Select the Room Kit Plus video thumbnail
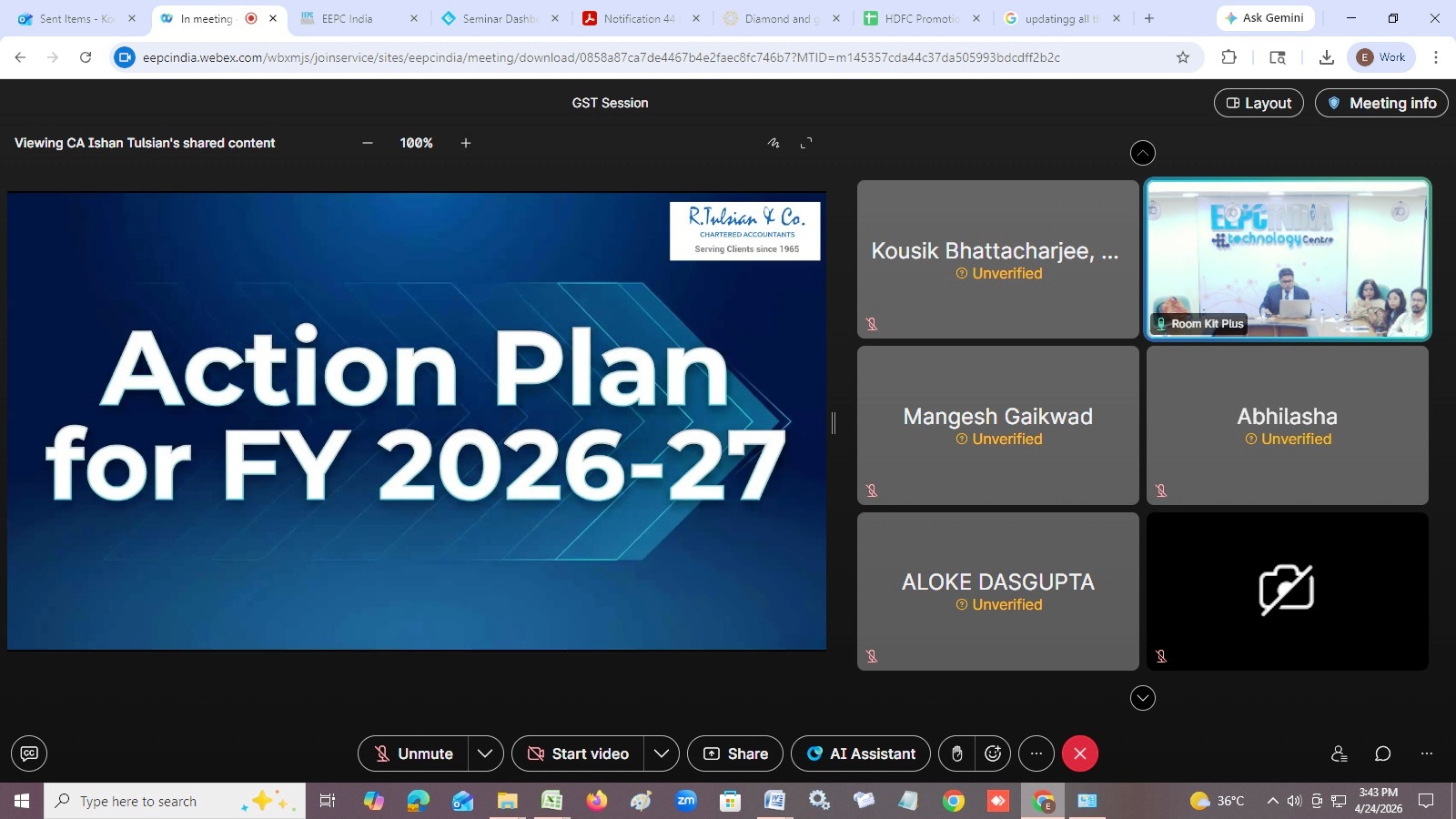The image size is (1456, 819). coord(1287,259)
